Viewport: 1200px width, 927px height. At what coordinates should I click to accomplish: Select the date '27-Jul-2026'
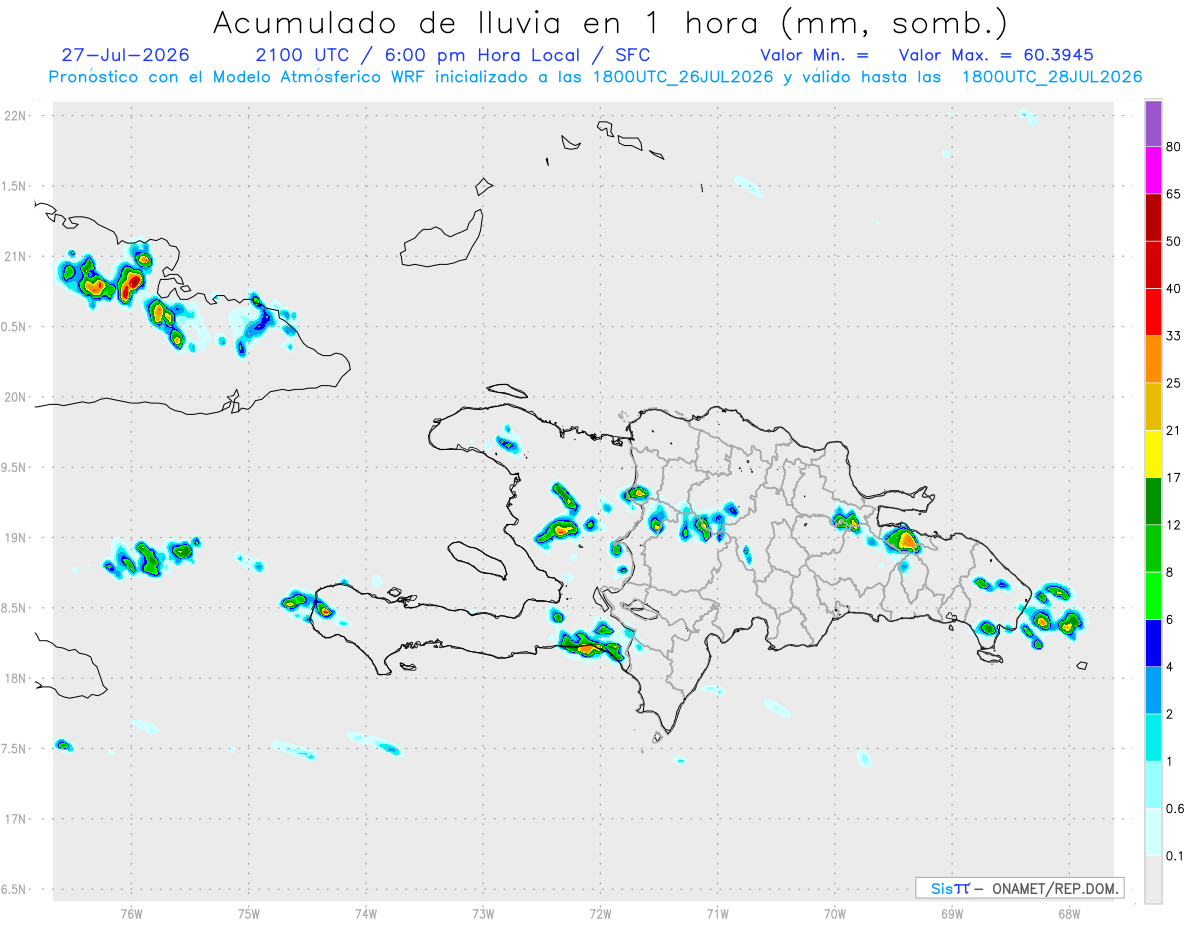pyautogui.click(x=125, y=55)
